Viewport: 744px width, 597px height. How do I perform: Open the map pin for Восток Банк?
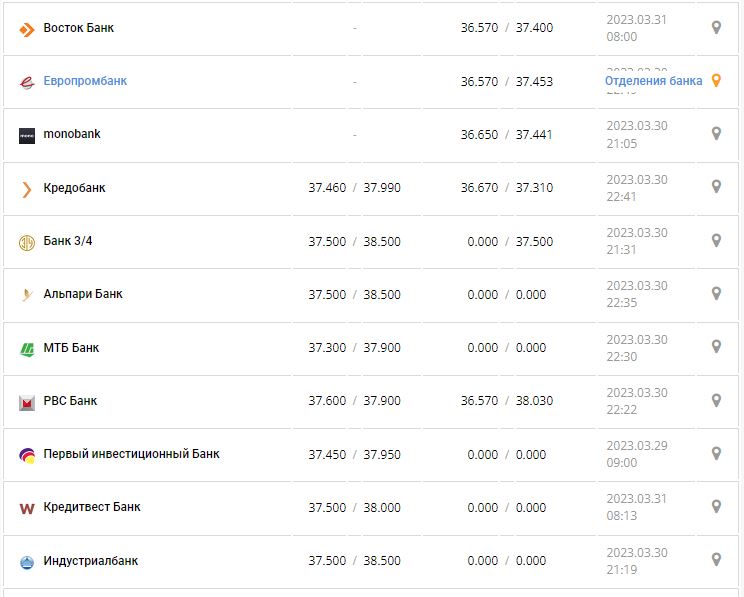[716, 28]
